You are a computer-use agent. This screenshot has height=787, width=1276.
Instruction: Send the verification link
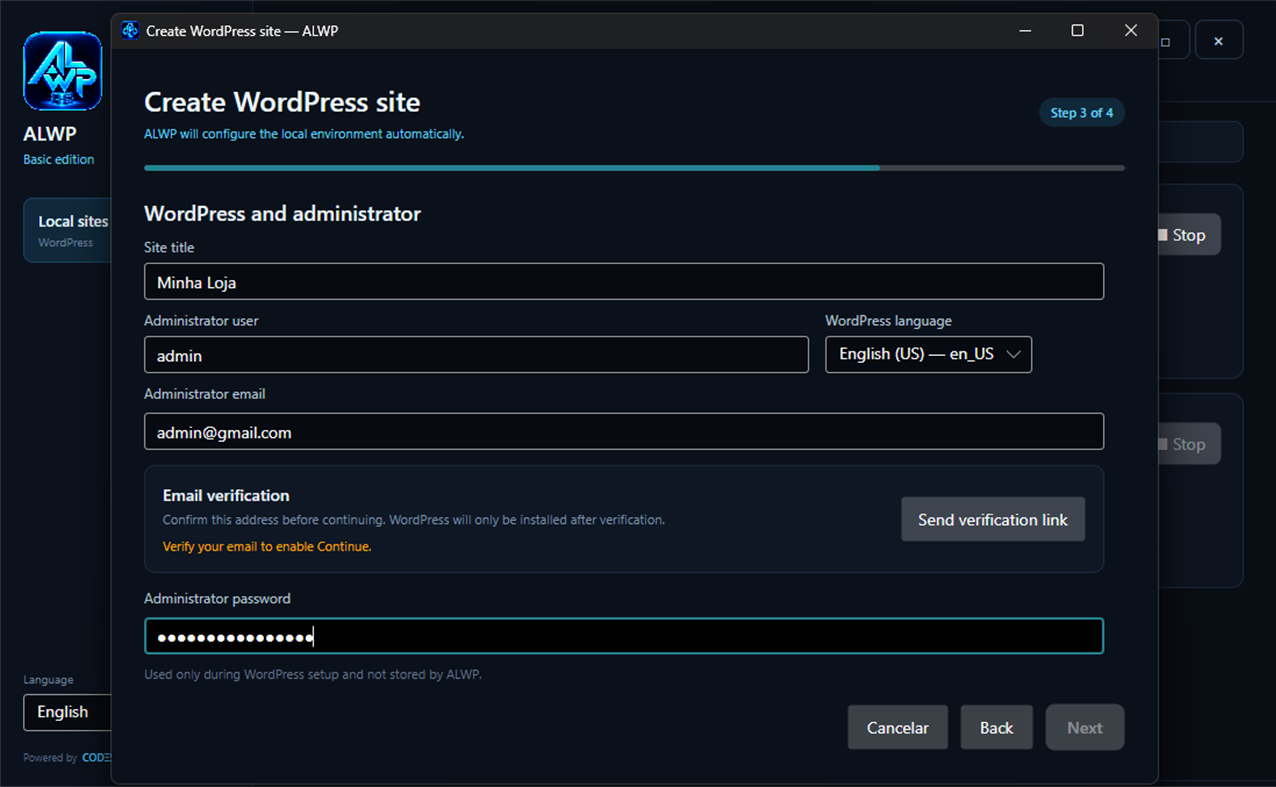pyautogui.click(x=993, y=520)
